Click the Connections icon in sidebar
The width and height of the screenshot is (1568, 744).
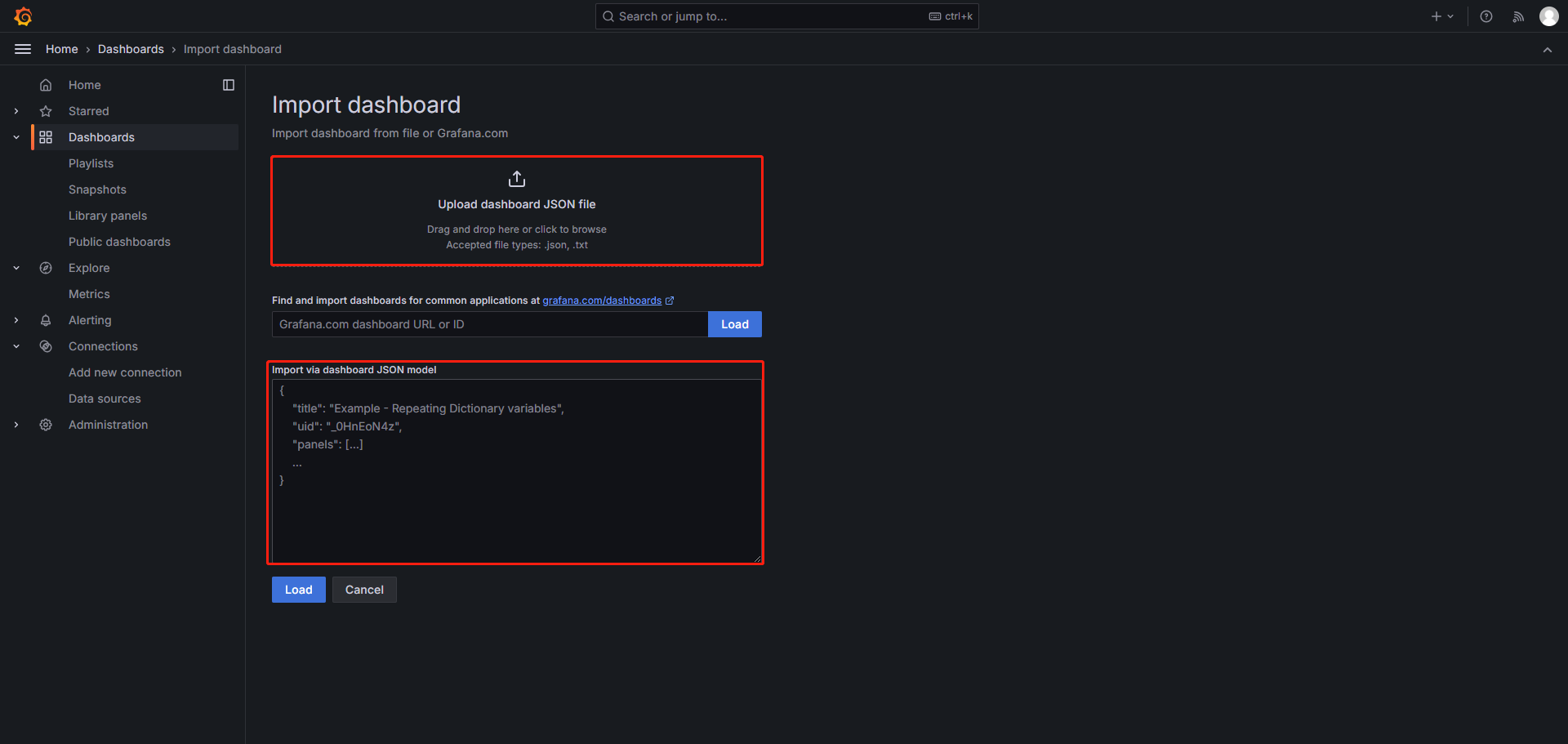tap(46, 346)
